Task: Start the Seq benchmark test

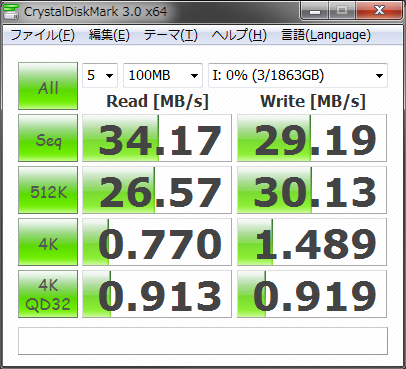Action: click(x=48, y=138)
